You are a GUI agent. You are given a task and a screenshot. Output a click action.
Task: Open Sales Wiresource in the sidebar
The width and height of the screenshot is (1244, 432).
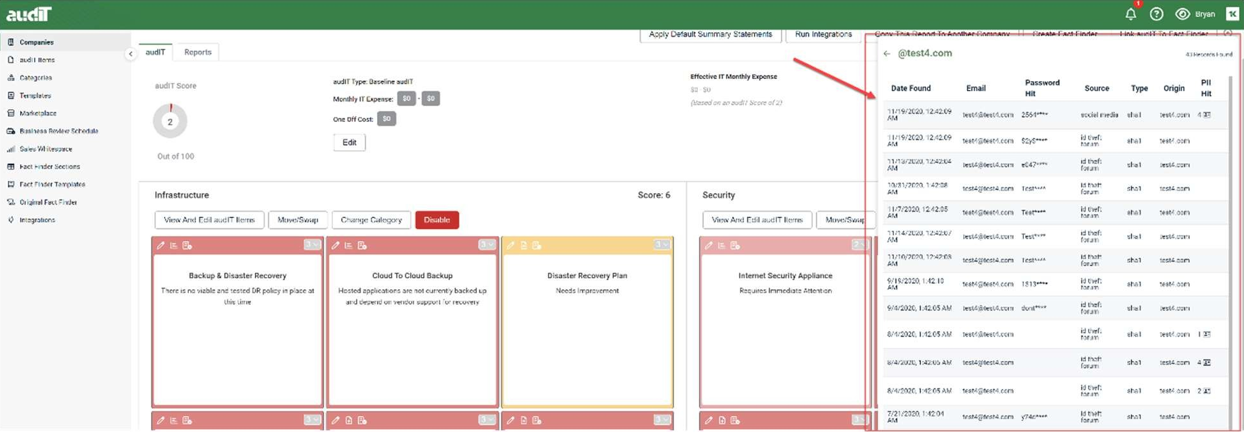pos(65,149)
